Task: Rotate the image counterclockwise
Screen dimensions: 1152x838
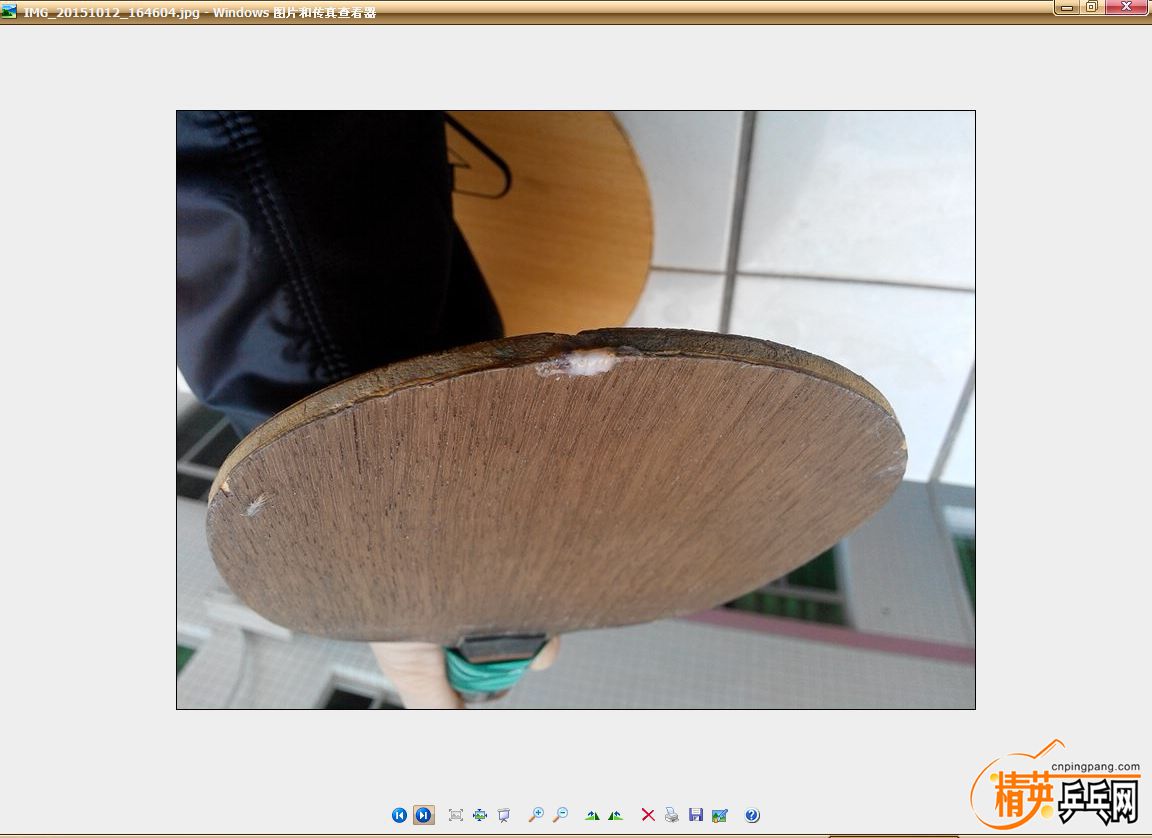Action: tap(616, 814)
